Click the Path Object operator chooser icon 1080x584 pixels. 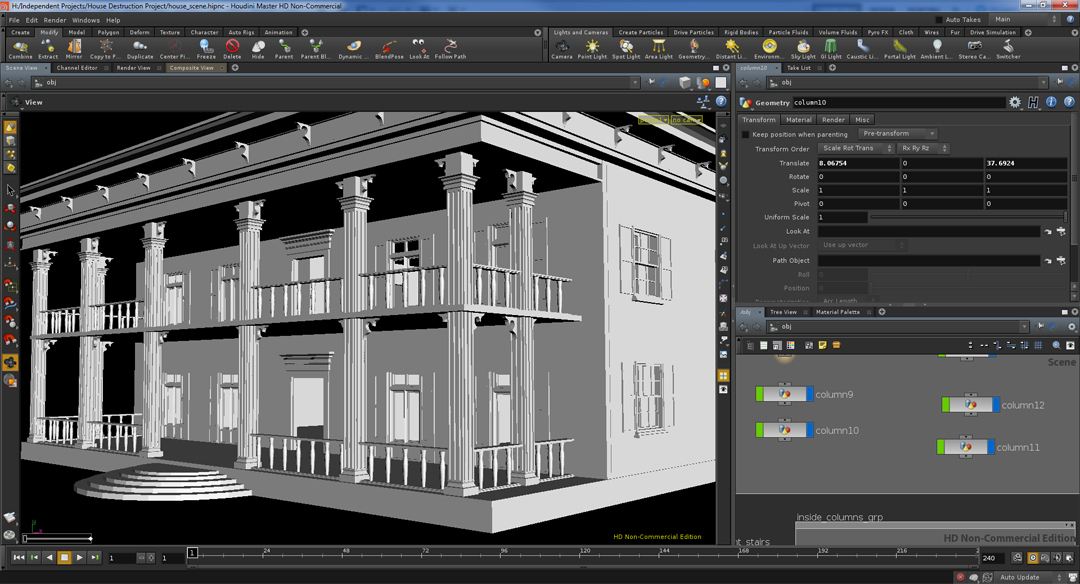pos(1061,260)
